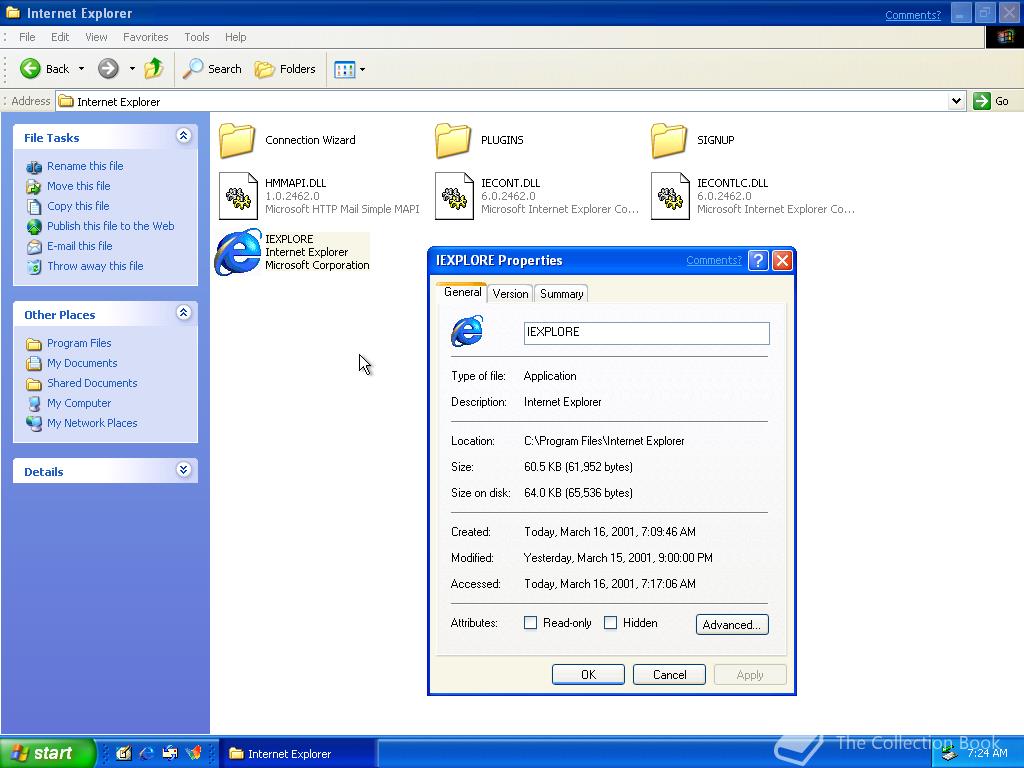Open the Views dropdown arrow

(362, 69)
